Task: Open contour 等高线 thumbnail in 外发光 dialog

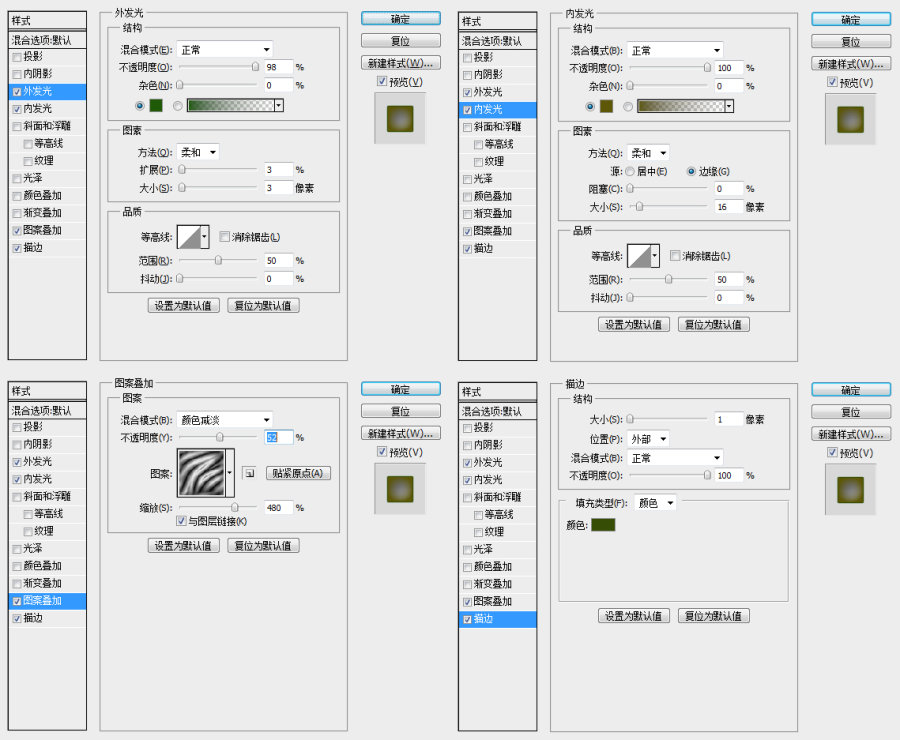Action: click(189, 237)
